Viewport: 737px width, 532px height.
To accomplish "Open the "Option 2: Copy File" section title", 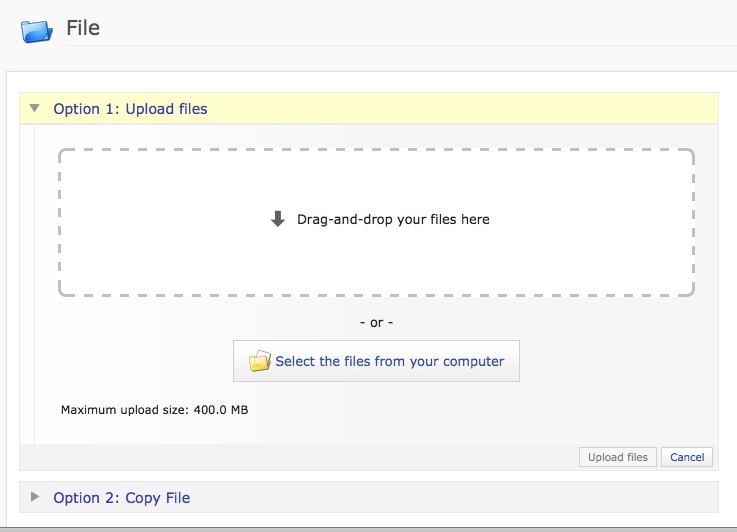I will [121, 498].
